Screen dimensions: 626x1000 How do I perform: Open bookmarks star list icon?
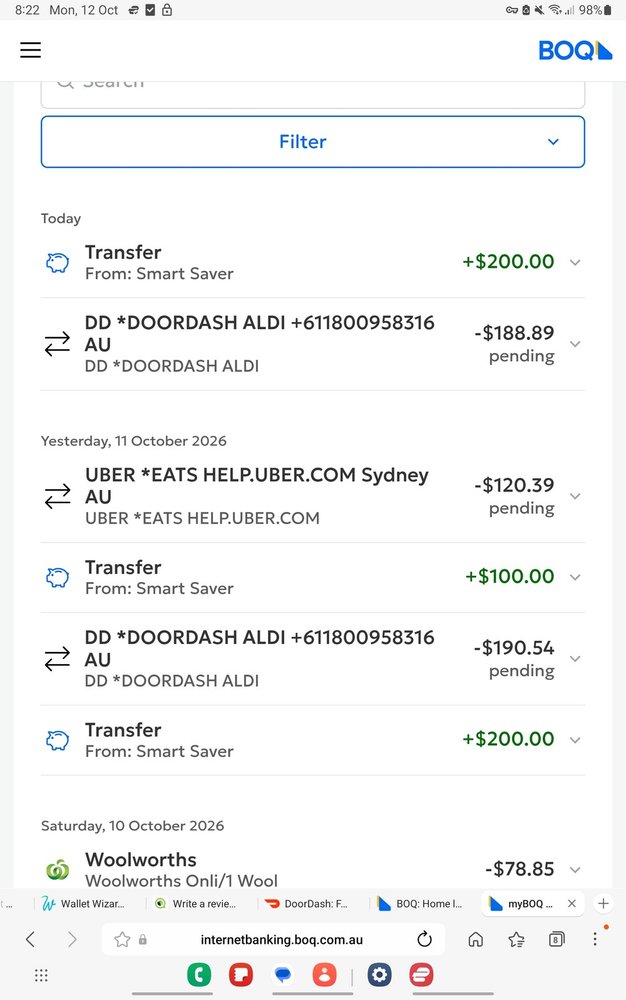(x=516, y=939)
